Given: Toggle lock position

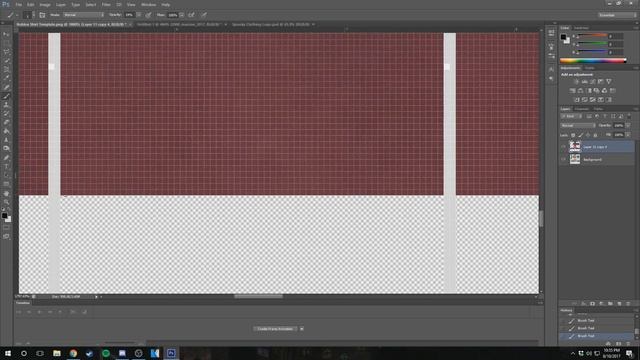Looking at the screenshot, I should coord(588,135).
